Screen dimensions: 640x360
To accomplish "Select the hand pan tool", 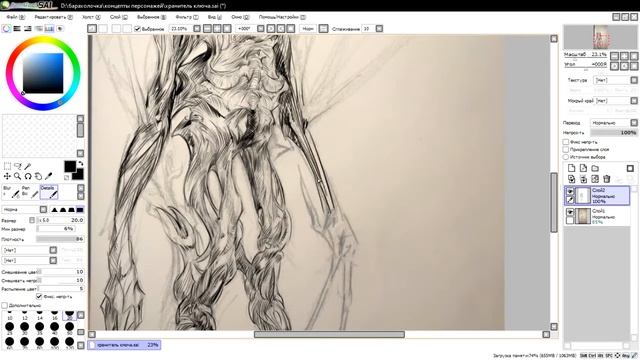I will (x=38, y=176).
